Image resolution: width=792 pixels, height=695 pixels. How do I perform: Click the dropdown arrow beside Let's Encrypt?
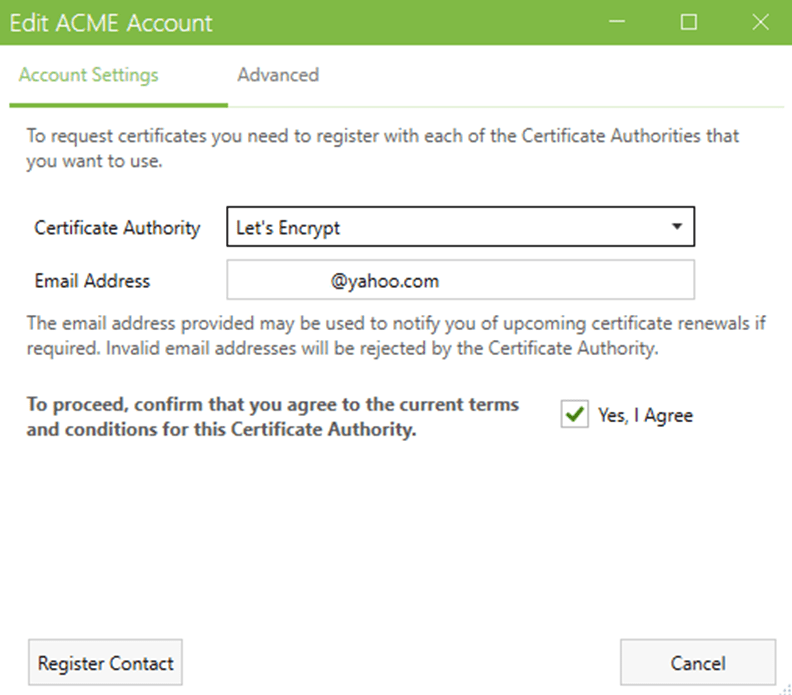tap(677, 227)
